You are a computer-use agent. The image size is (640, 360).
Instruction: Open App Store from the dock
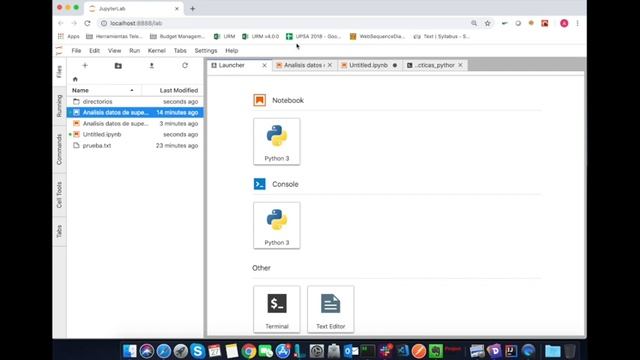282,351
